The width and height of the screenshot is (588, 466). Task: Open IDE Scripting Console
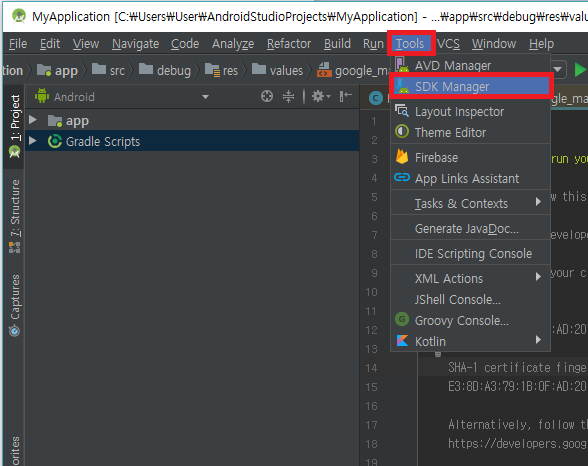(470, 253)
